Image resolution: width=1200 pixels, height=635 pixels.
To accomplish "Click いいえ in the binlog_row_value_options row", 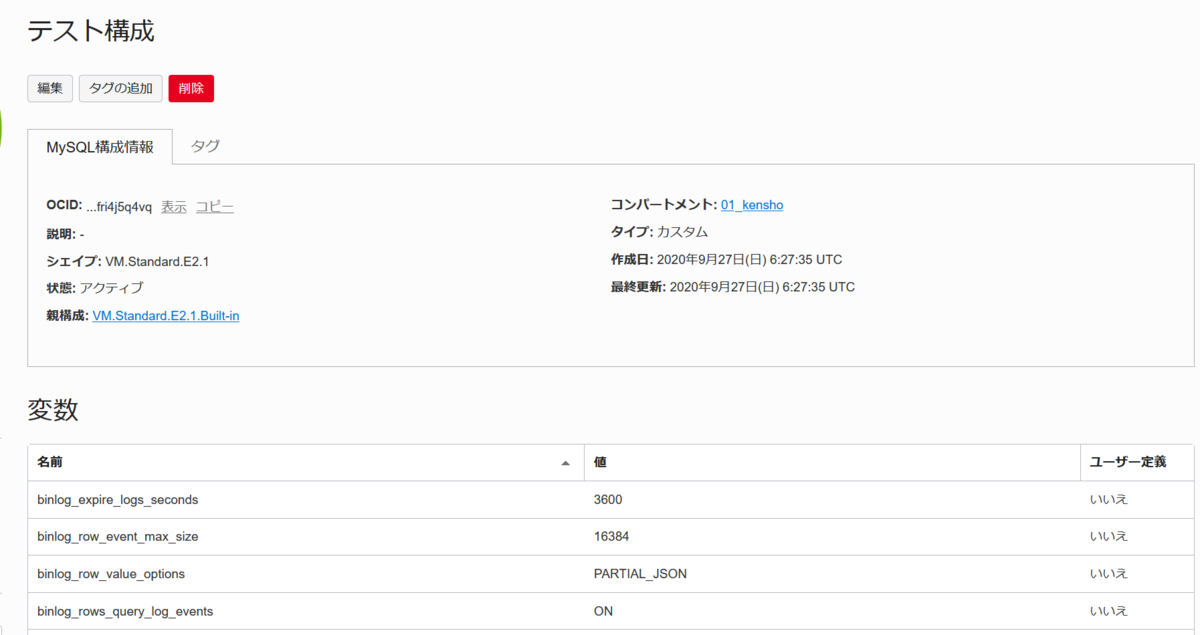I will 1109,574.
